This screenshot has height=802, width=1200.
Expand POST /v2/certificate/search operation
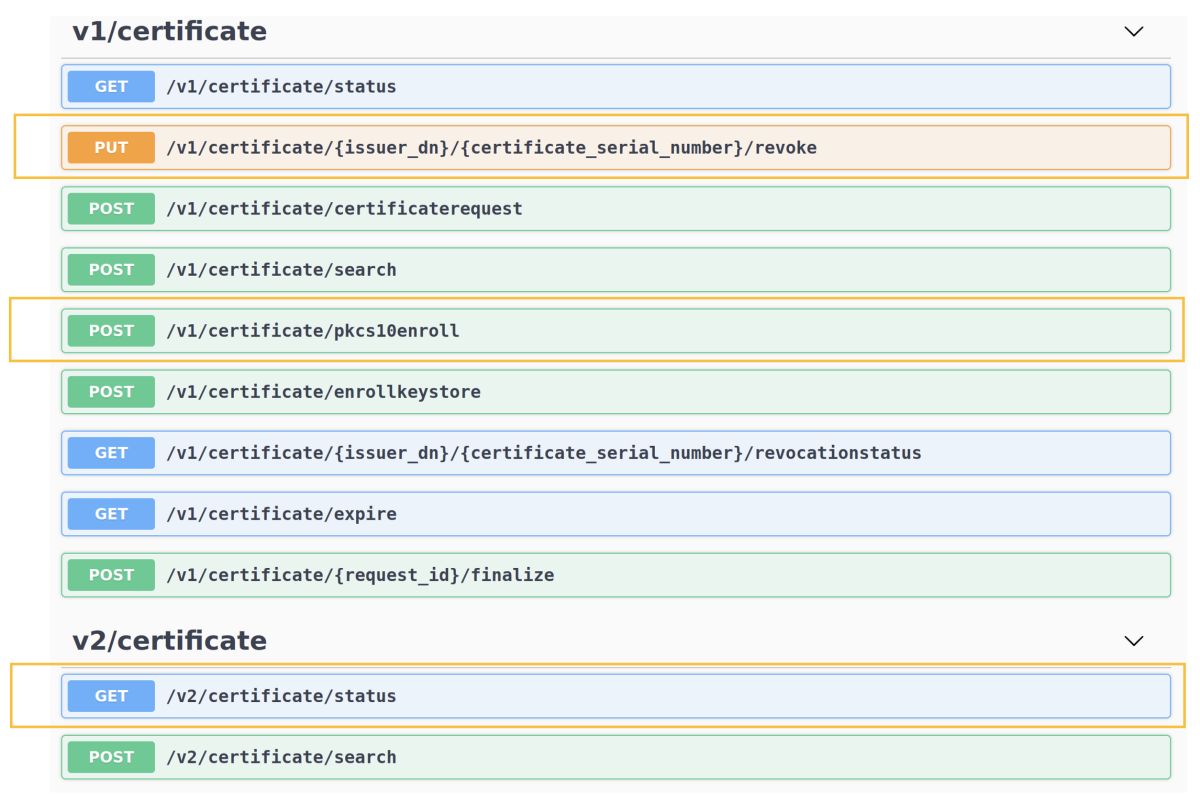281,757
